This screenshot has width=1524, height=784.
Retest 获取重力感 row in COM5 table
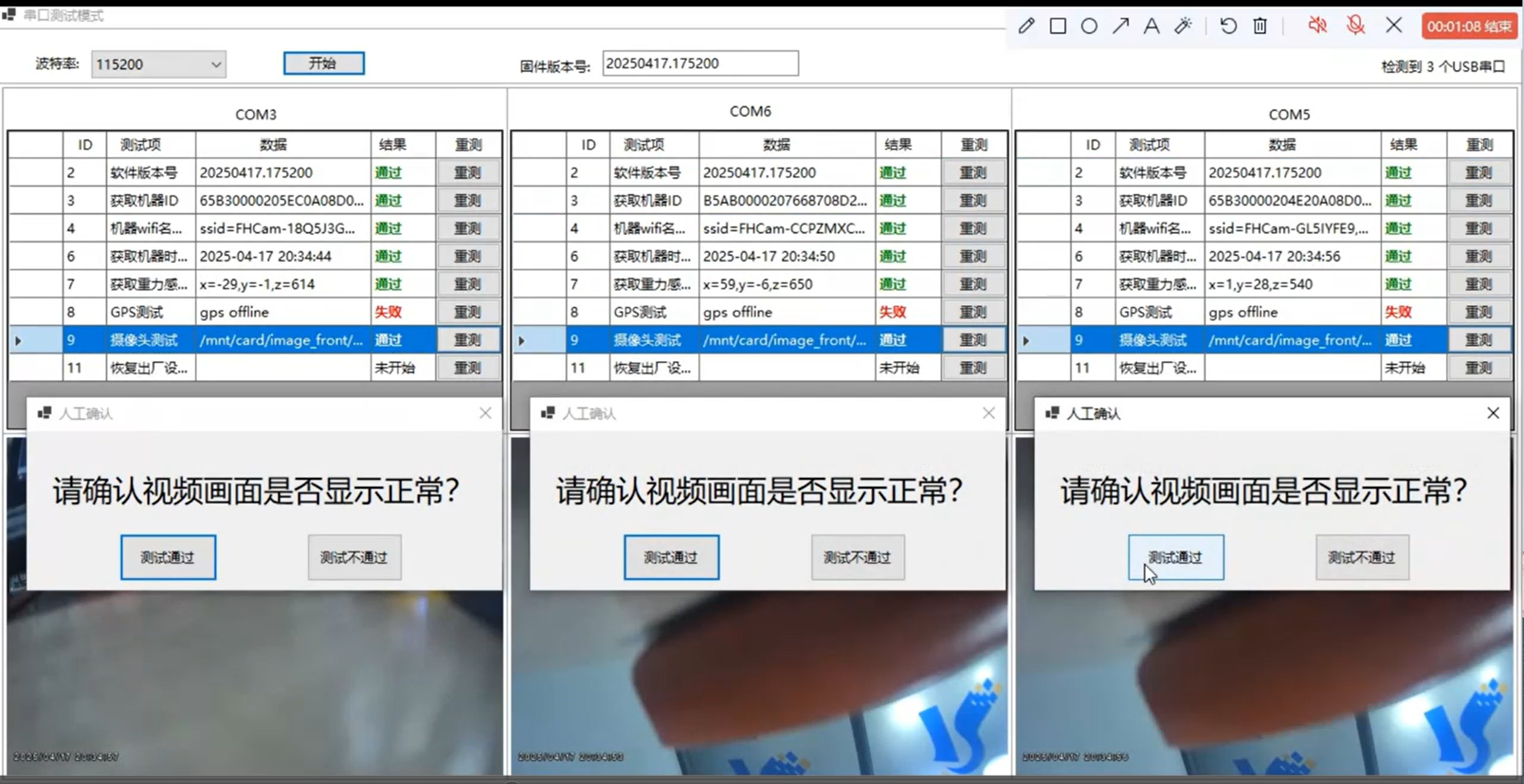(x=1479, y=284)
